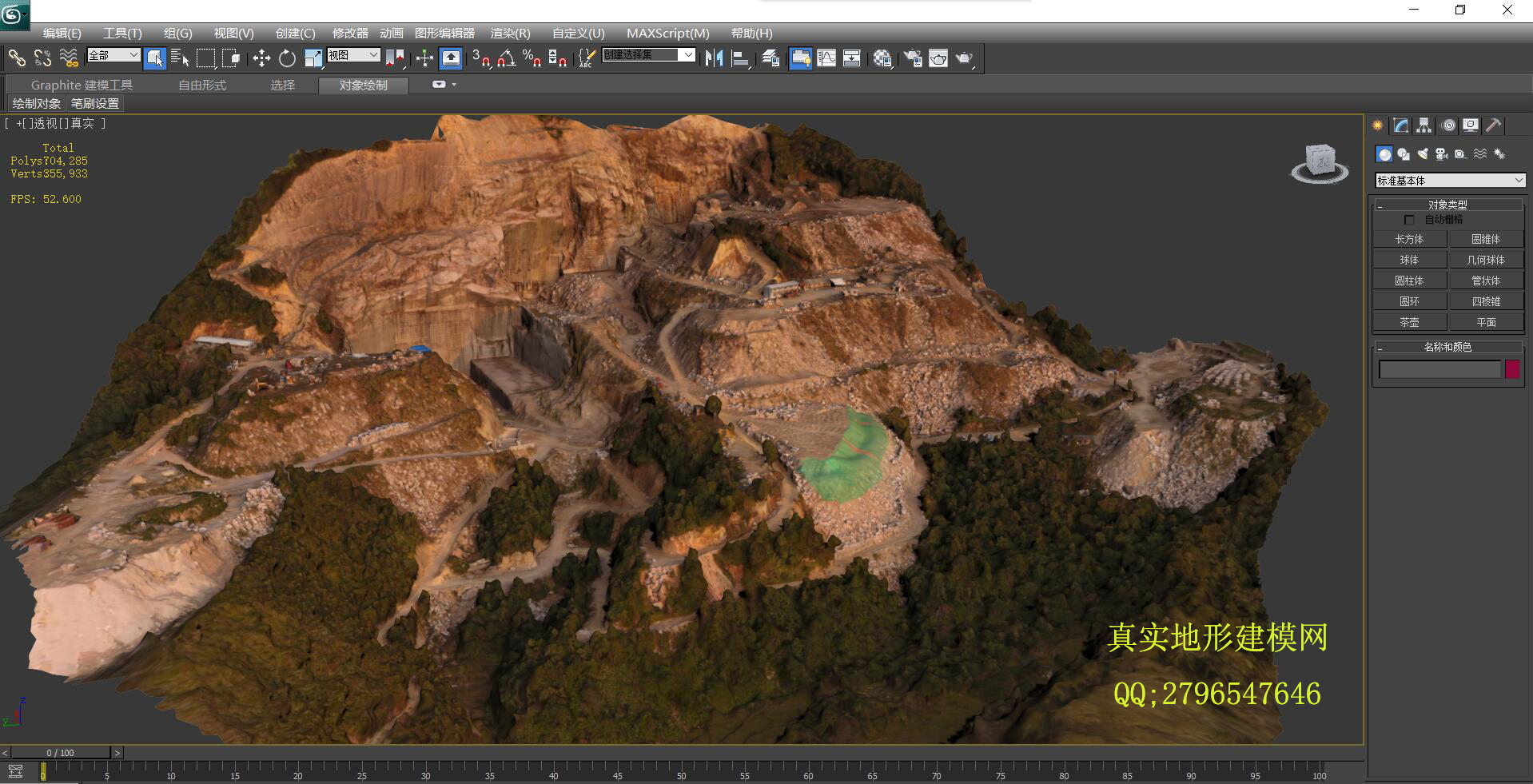Click the Unlink Selection icon
This screenshot has width=1533, height=784.
(x=42, y=58)
